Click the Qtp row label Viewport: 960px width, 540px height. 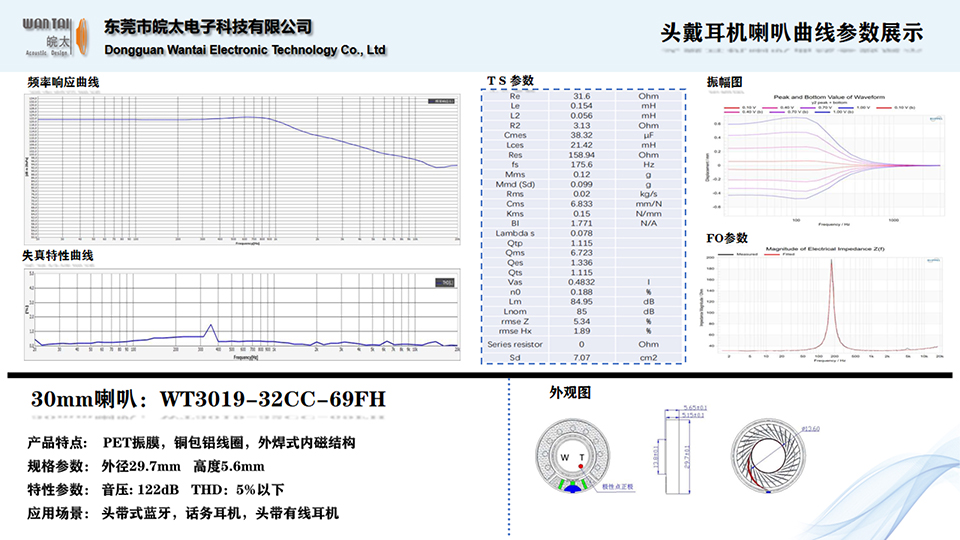515,243
